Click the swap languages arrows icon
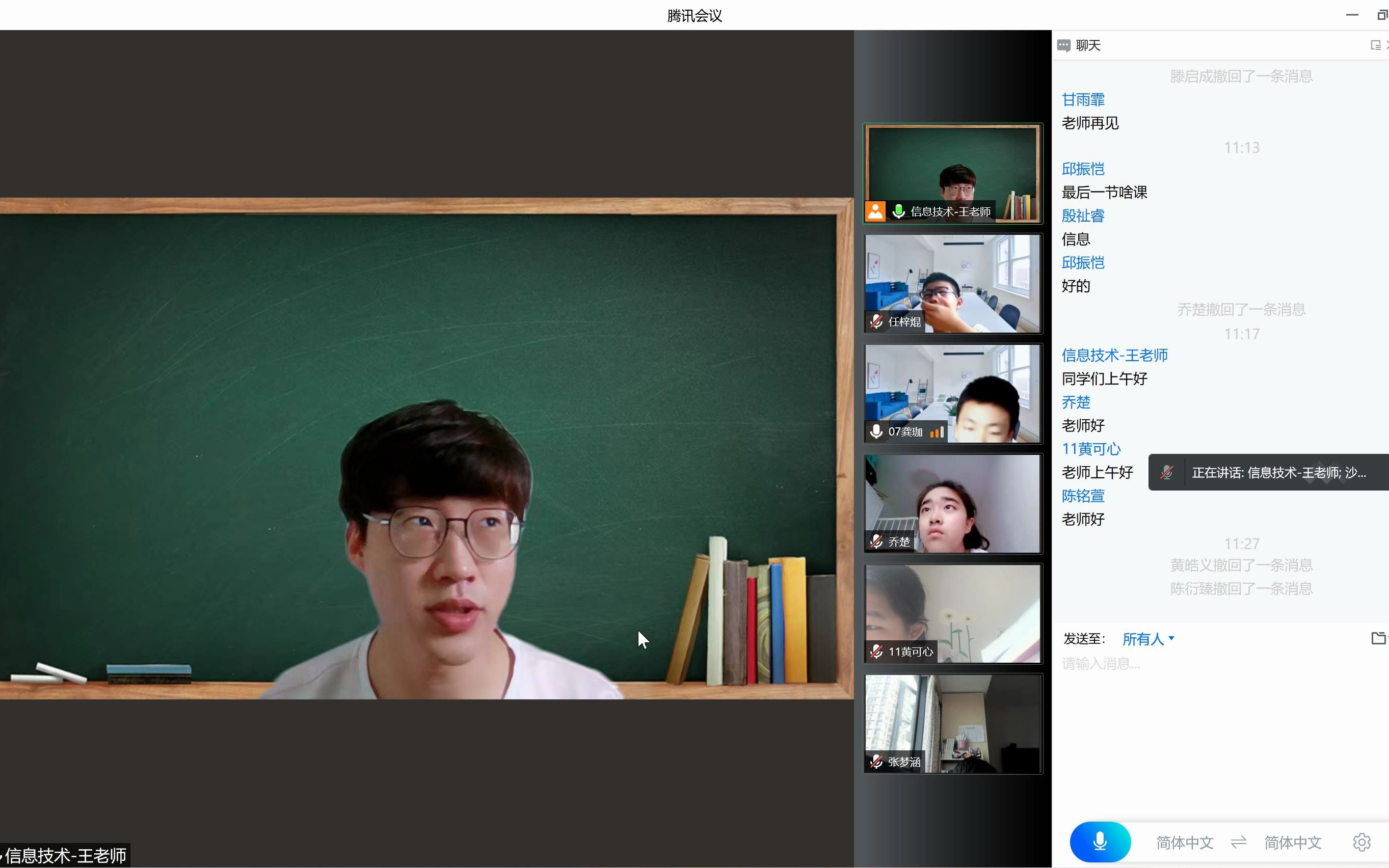The width and height of the screenshot is (1389, 868). 1239,842
